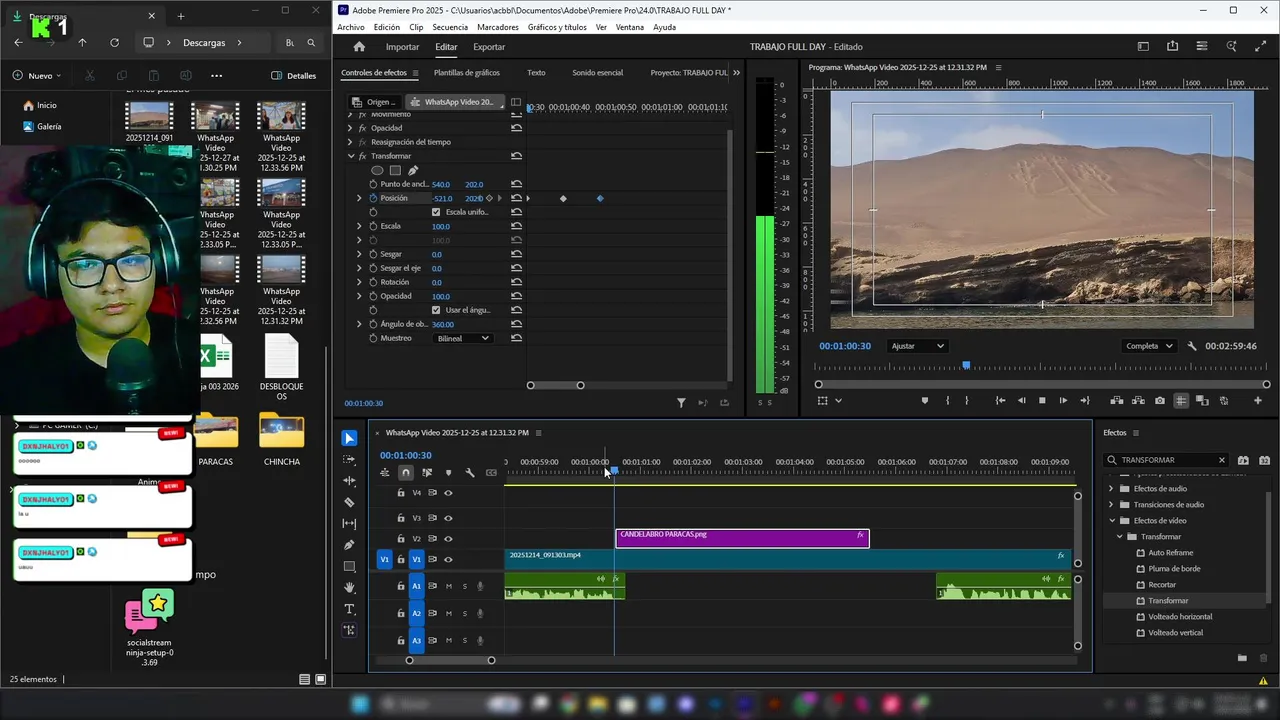1280x720 pixels.
Task: Click the Export Frame camera icon
Action: [x=1159, y=401]
